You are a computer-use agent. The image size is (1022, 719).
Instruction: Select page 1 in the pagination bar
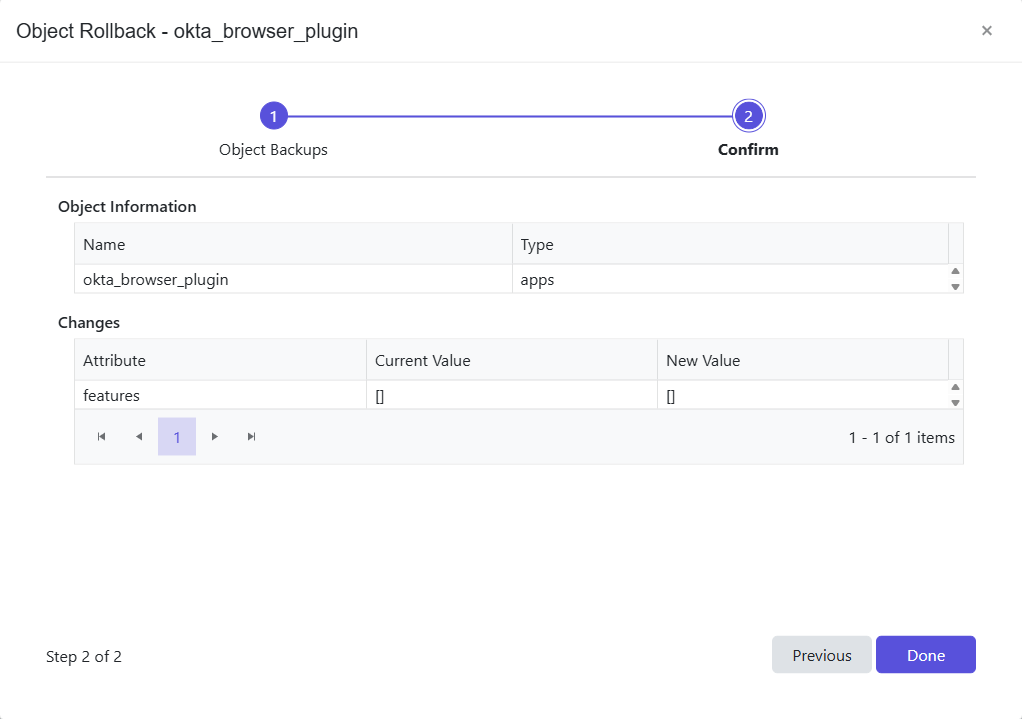pos(177,436)
